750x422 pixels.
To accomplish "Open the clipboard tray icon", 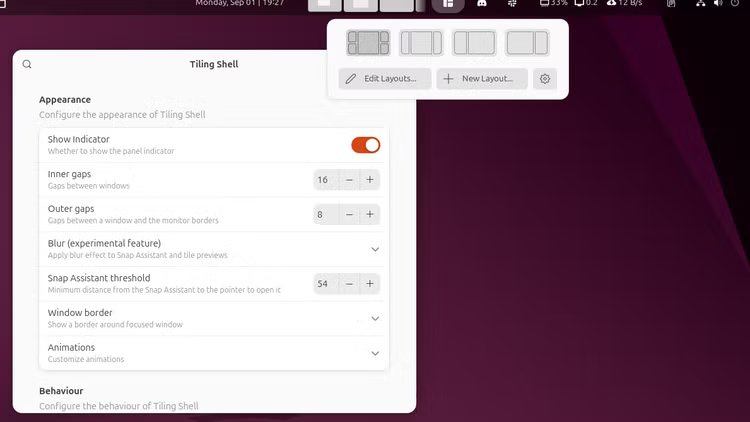I will (x=671, y=3).
